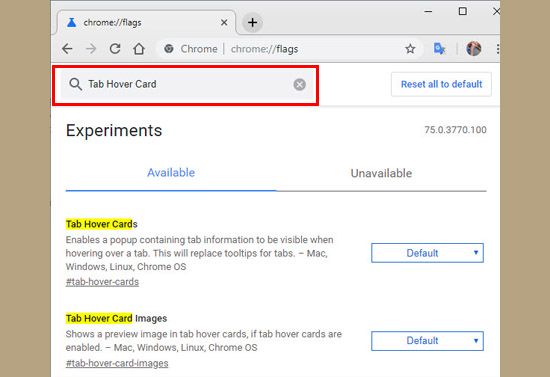Image resolution: width=550 pixels, height=377 pixels.
Task: Follow the #tab-hover-cards link
Action: pos(102,282)
